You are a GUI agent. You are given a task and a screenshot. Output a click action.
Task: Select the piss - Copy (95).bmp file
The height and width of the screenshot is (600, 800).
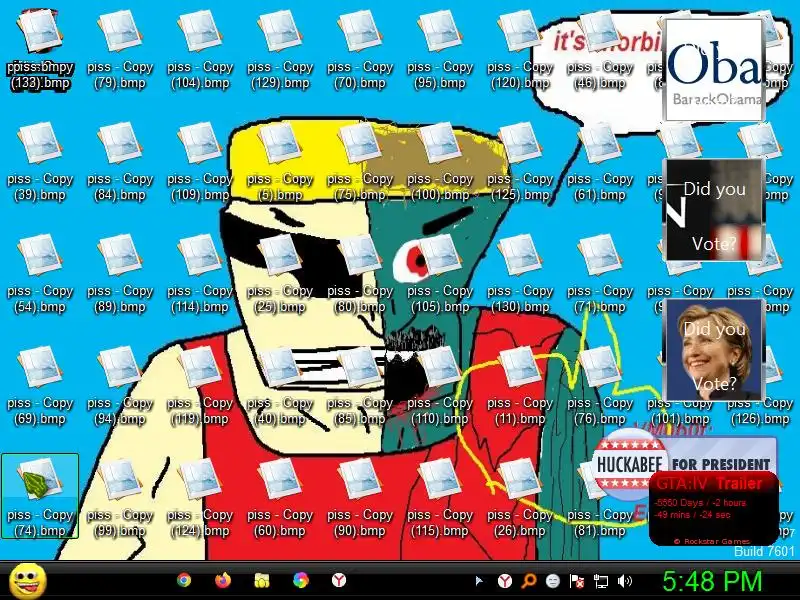point(440,51)
